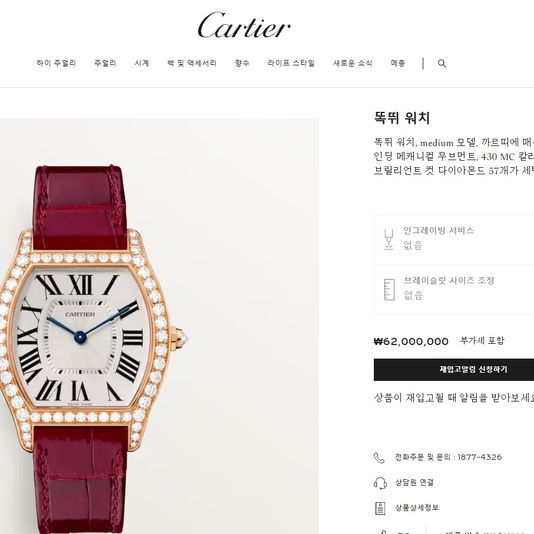
Task: Click the bracelet size ruler icon
Action: [x=389, y=290]
